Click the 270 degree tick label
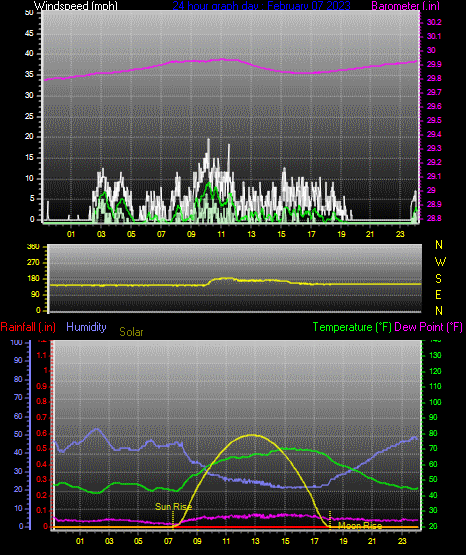Viewport: 466px width, 555px height. point(33,263)
